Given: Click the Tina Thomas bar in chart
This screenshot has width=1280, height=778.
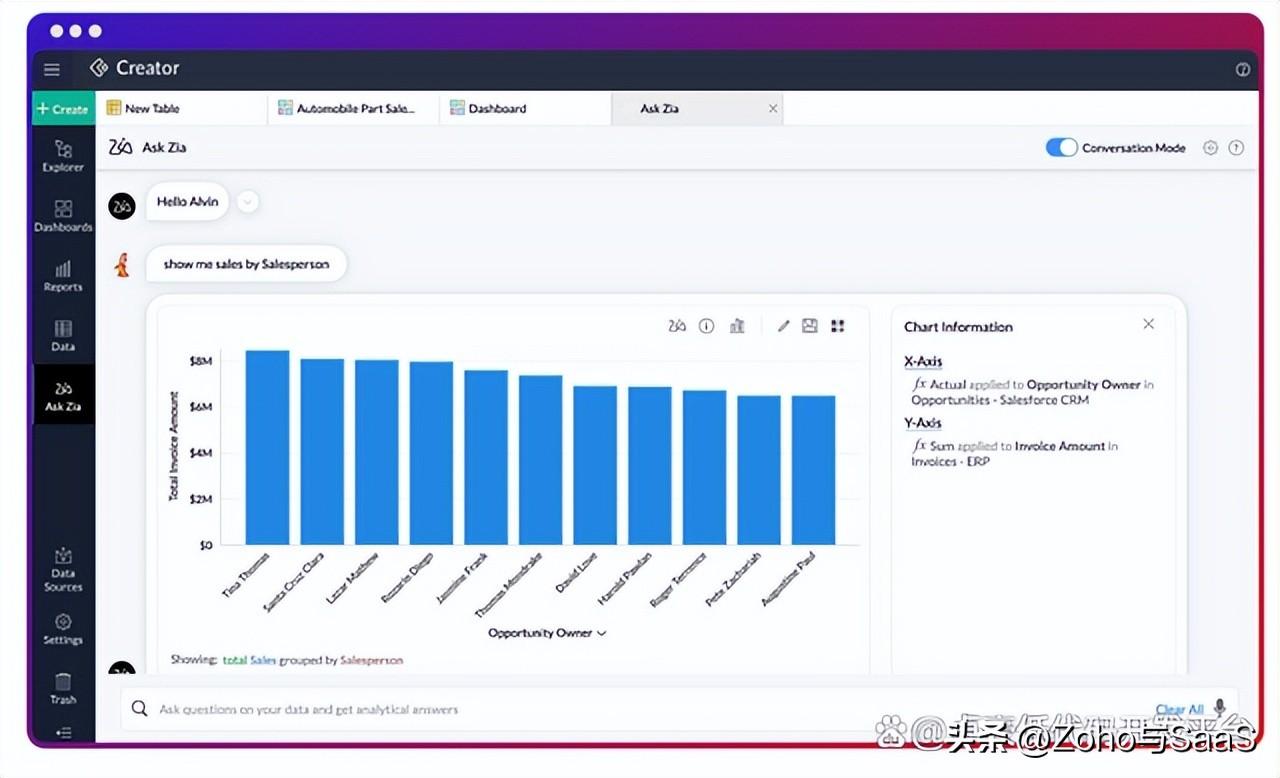Looking at the screenshot, I should pos(267,447).
